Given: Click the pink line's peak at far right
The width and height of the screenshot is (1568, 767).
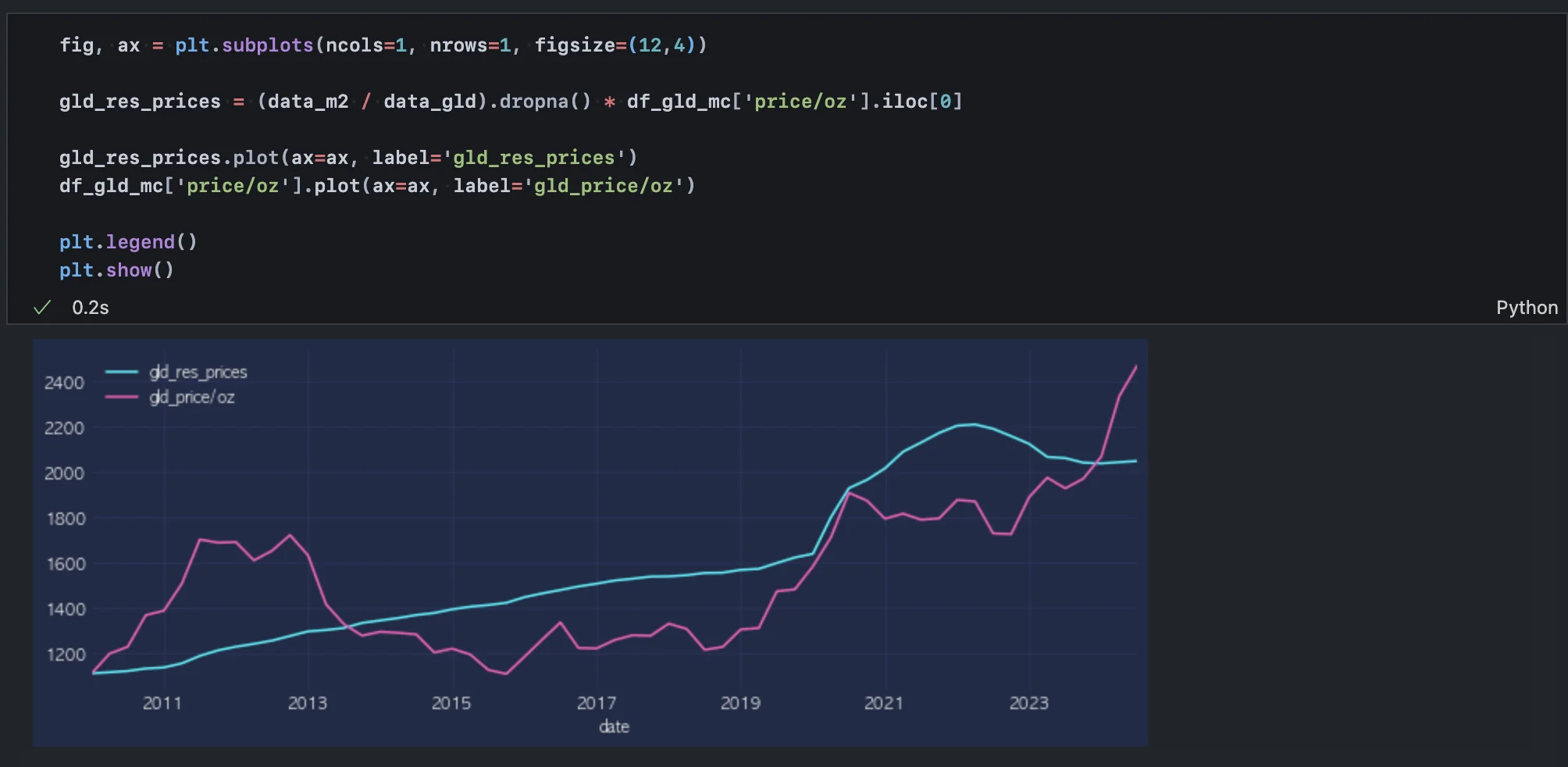Looking at the screenshot, I should (1135, 366).
